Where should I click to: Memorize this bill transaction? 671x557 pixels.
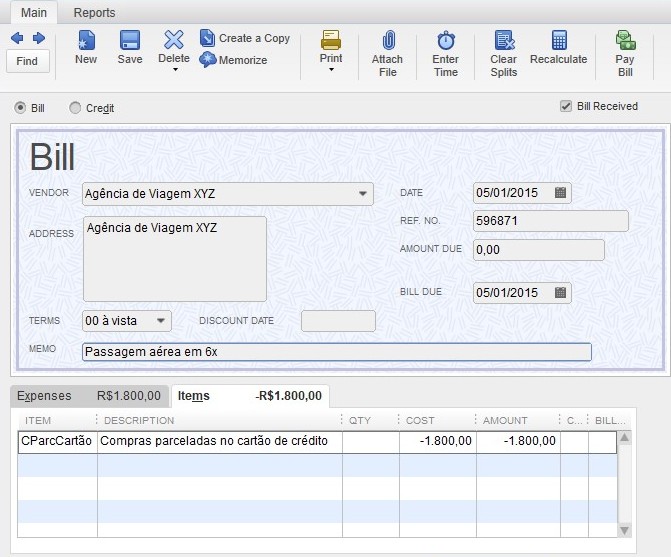tap(234, 60)
